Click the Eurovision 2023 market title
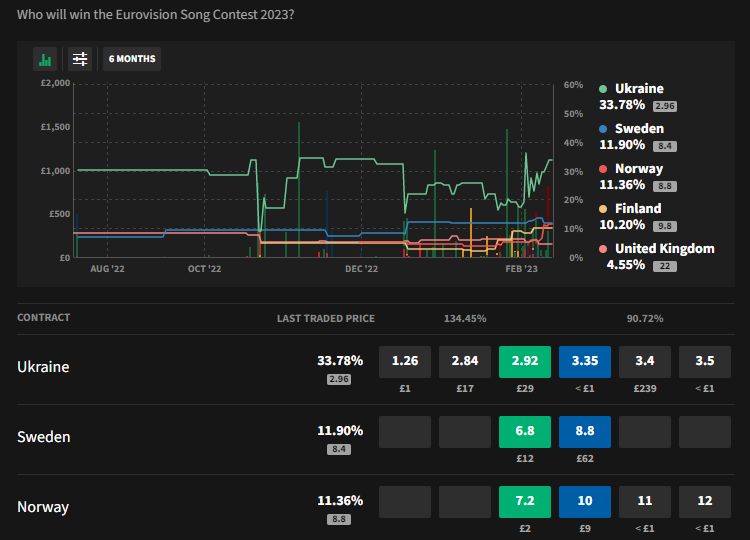Screen dimensions: 750x540 (x=155, y=15)
